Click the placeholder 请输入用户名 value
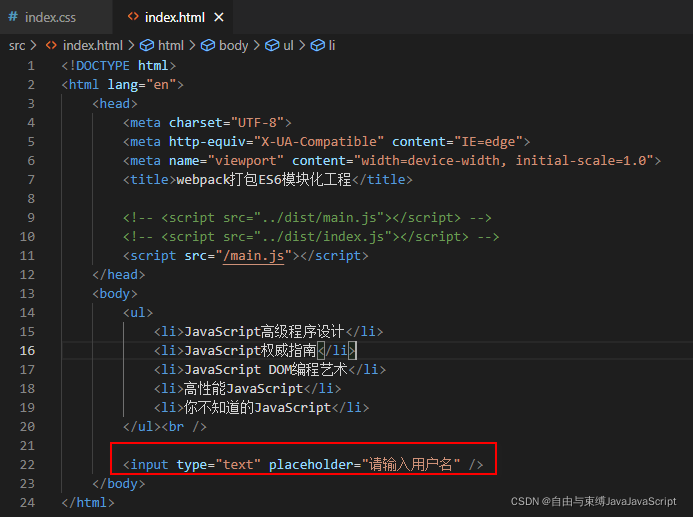This screenshot has height=517, width=693. [x=411, y=465]
